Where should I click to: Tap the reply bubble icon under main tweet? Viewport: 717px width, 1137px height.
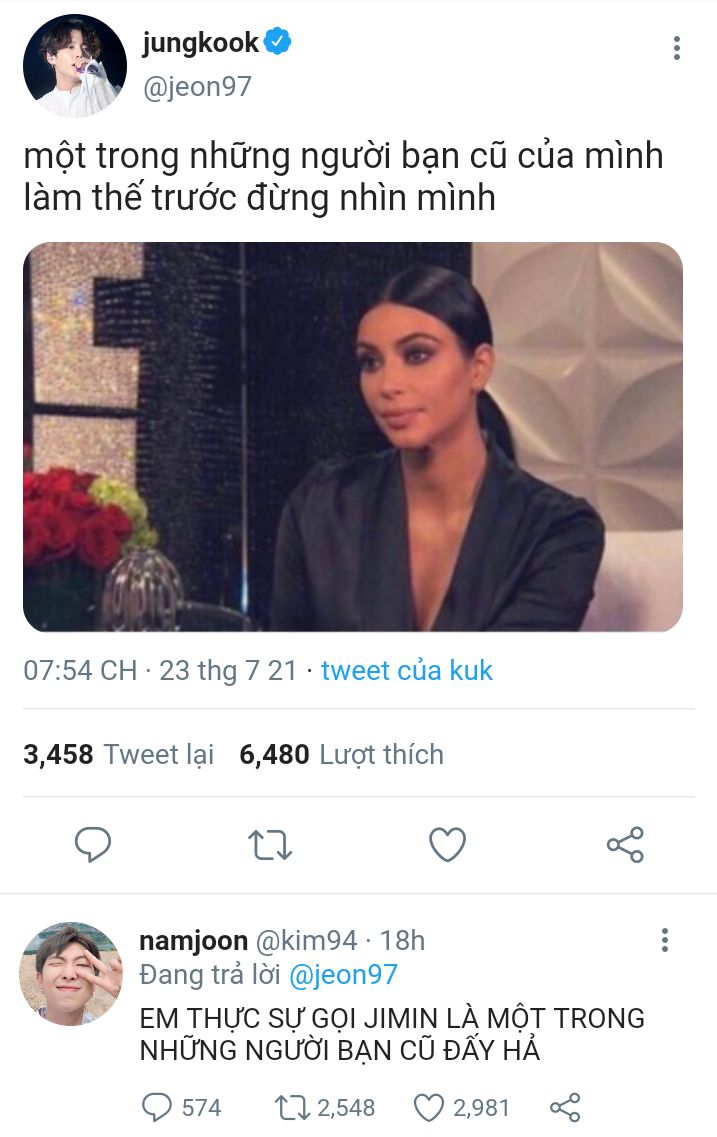tap(93, 844)
